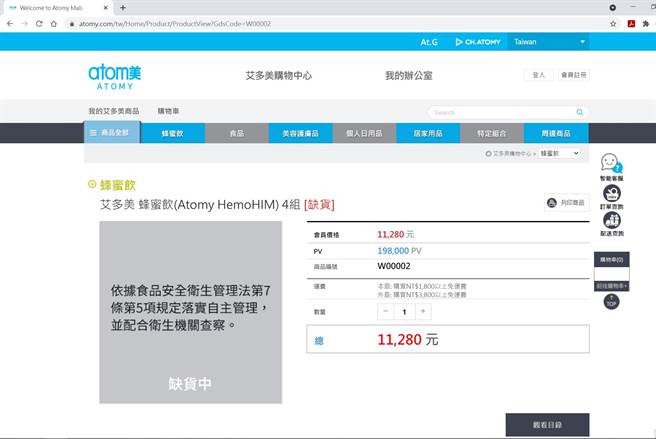Click the search magnifier icon
This screenshot has height=439, width=656.
pyautogui.click(x=580, y=113)
